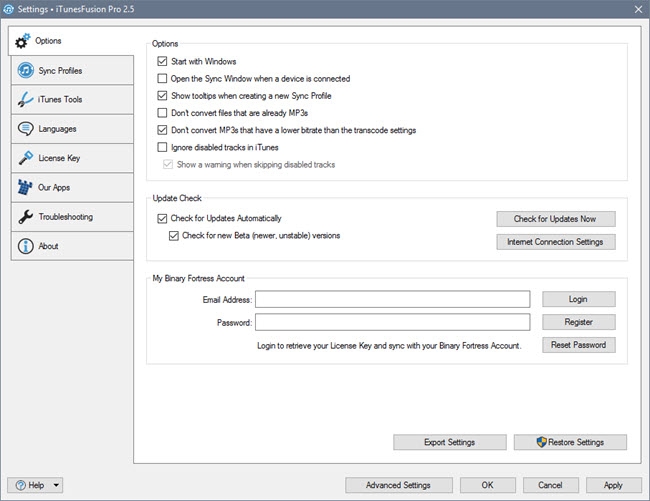
Task: Open Internet Connection Settings
Action: (x=556, y=242)
